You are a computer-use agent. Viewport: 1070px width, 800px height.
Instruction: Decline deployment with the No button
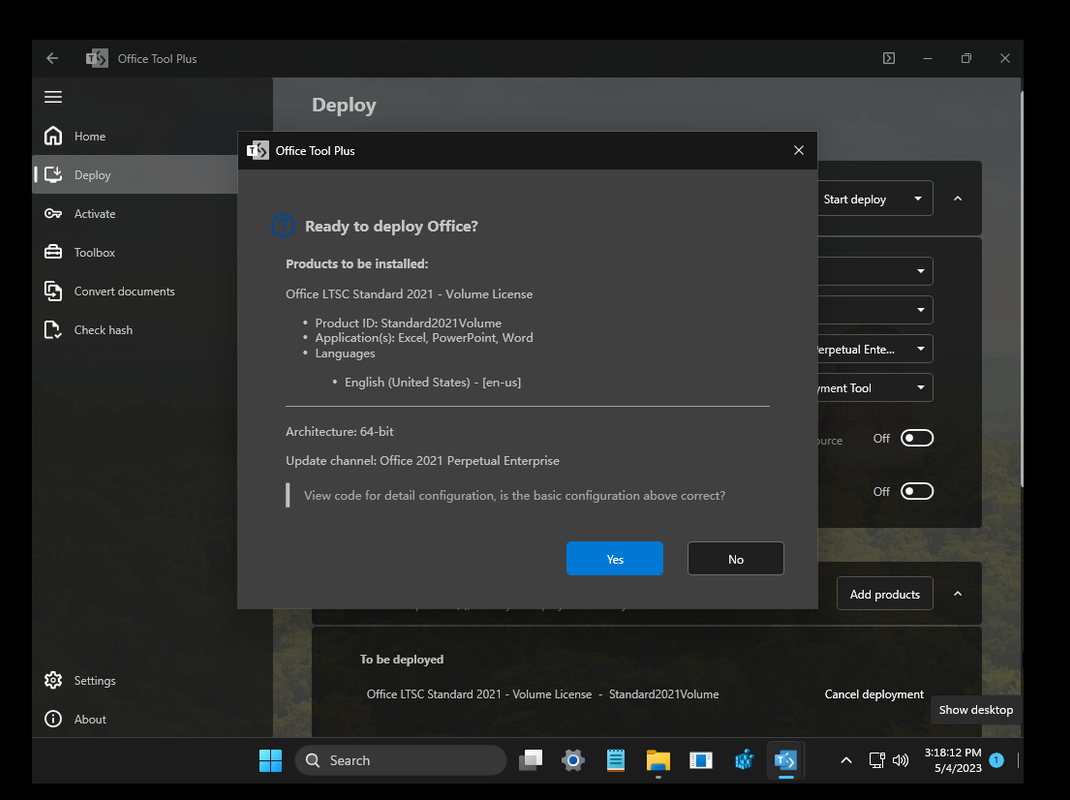click(736, 558)
